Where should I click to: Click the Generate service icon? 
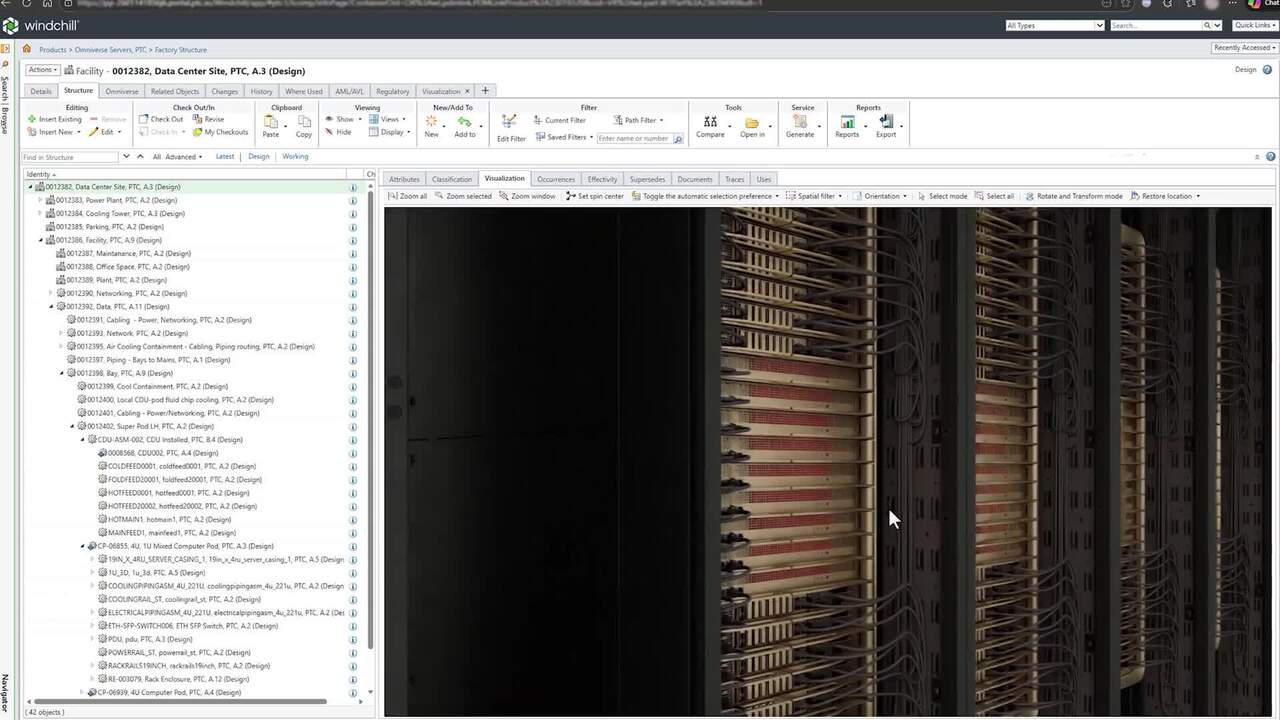click(x=800, y=122)
